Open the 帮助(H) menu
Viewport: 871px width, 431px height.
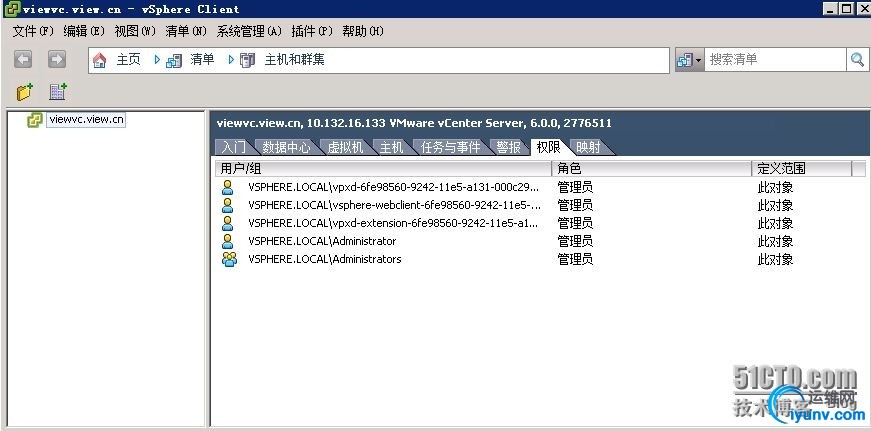tap(363, 32)
